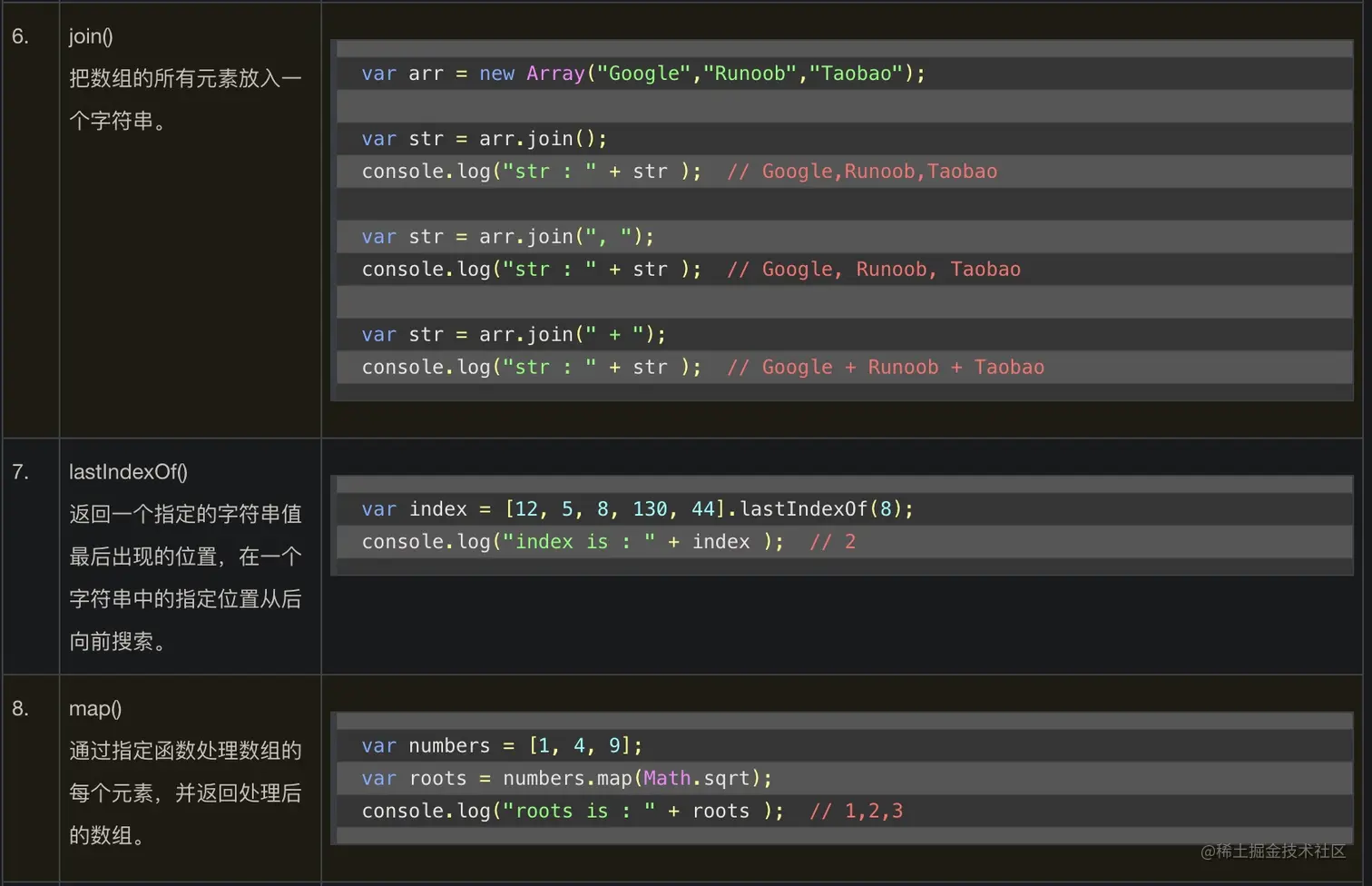1372x886 pixels.
Task: Click the map() method name
Action: coord(95,708)
